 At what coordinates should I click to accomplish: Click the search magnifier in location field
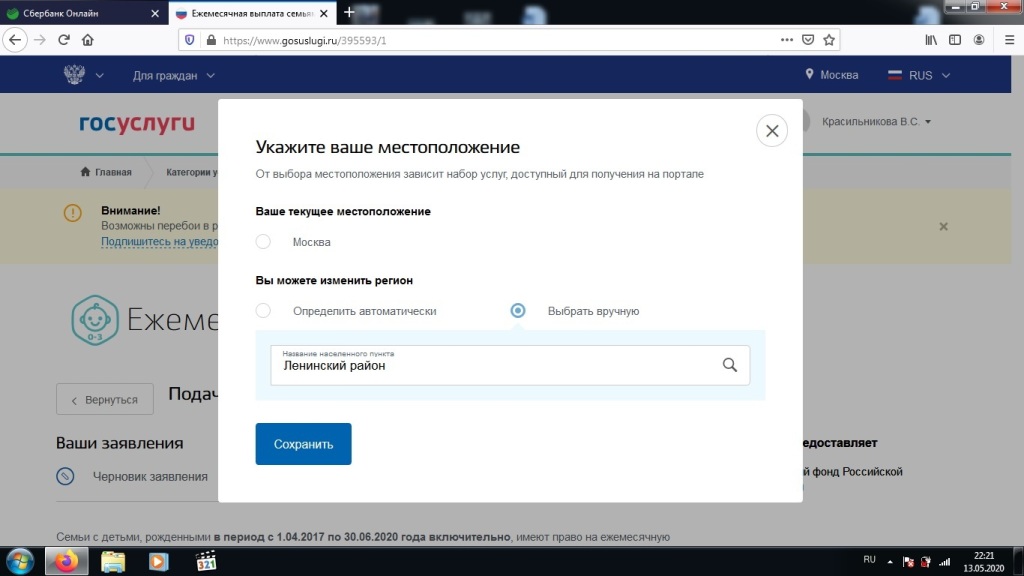(x=730, y=365)
